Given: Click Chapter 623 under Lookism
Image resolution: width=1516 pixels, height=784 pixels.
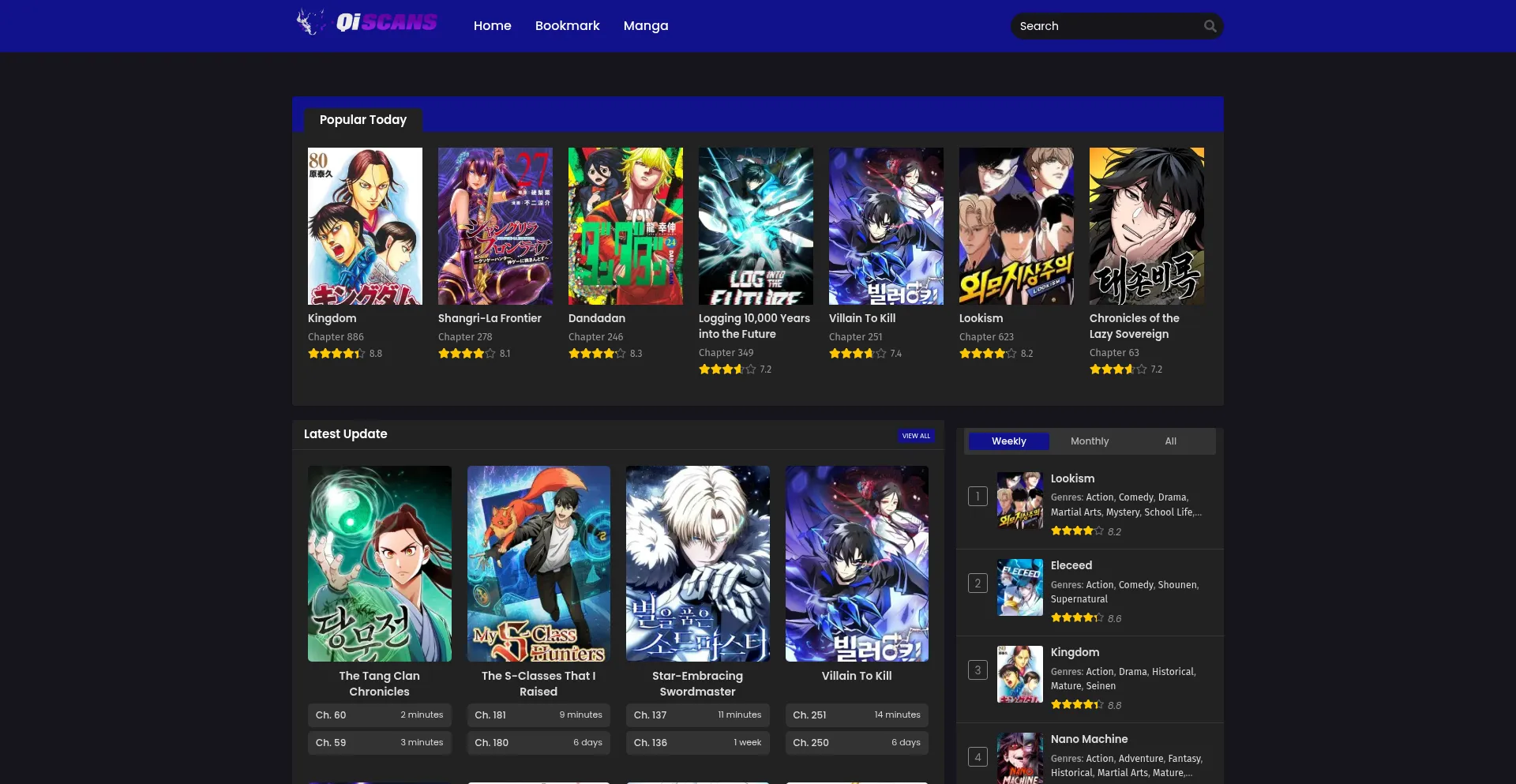Looking at the screenshot, I should tap(986, 337).
